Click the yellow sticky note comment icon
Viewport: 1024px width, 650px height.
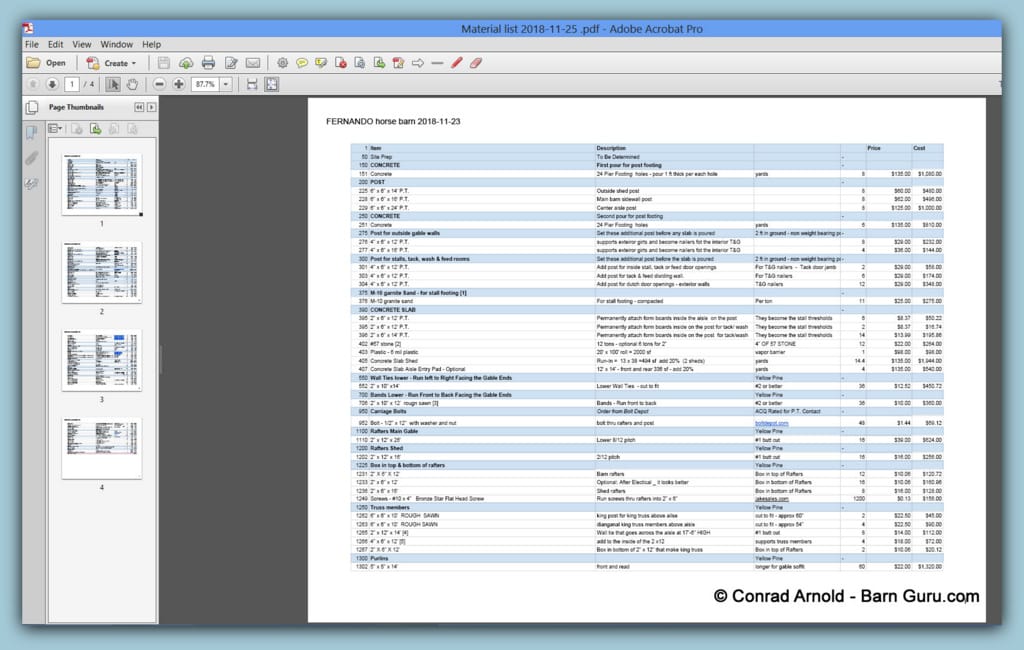[x=302, y=63]
